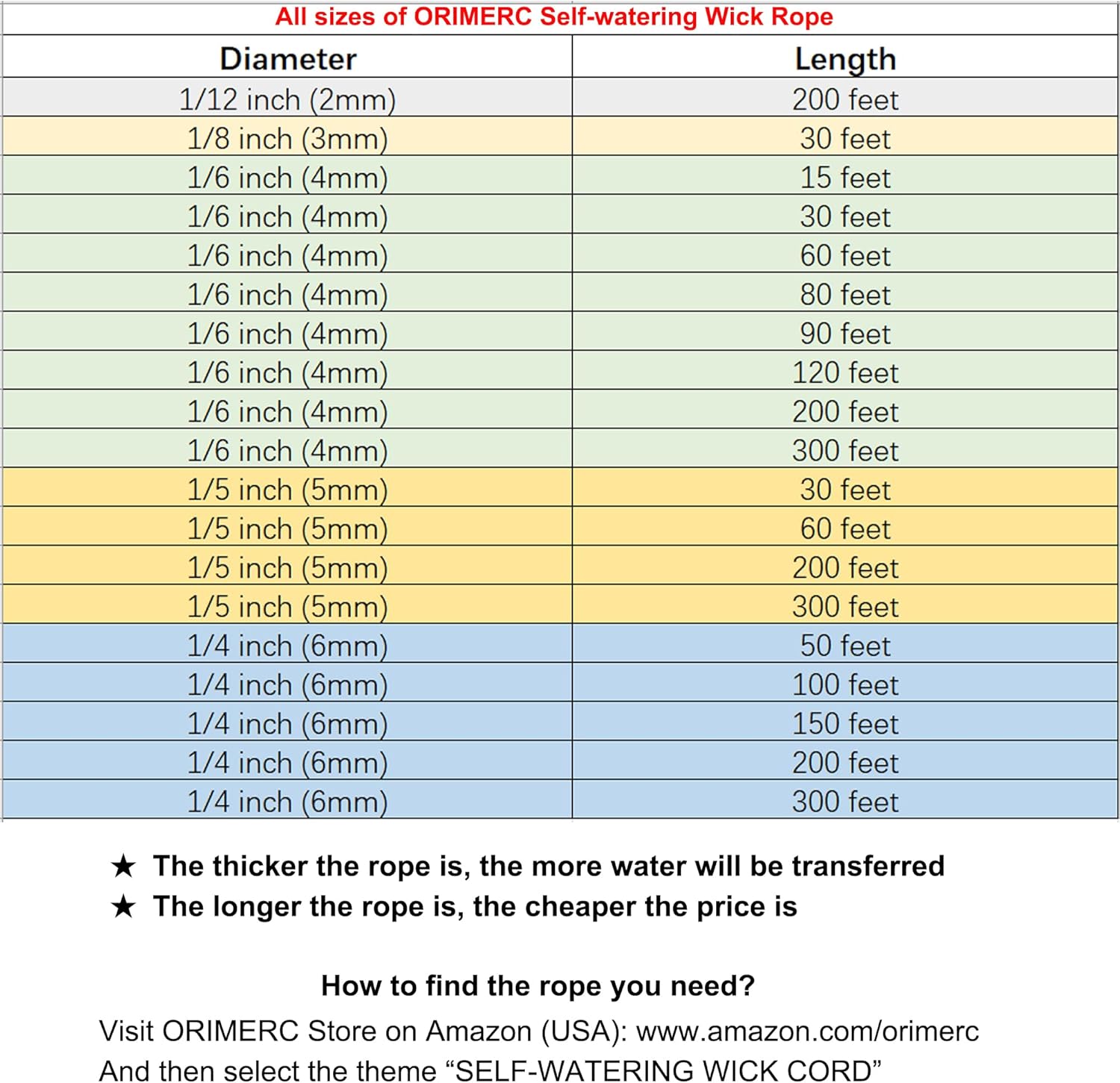Click the 80 feet length cell
This screenshot has height=1083, width=1120.
tap(845, 294)
